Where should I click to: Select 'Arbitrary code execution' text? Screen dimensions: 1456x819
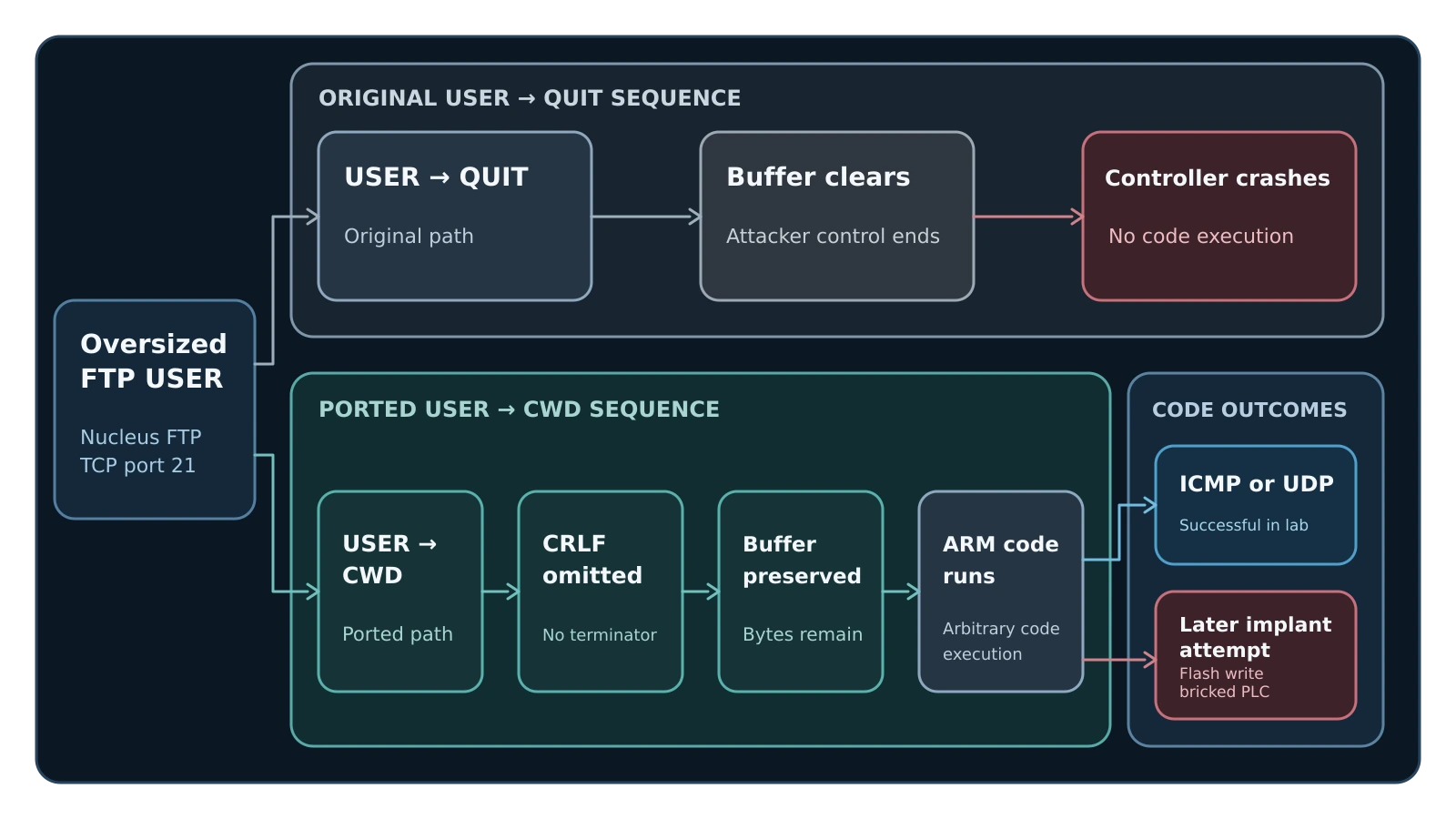point(1001,642)
